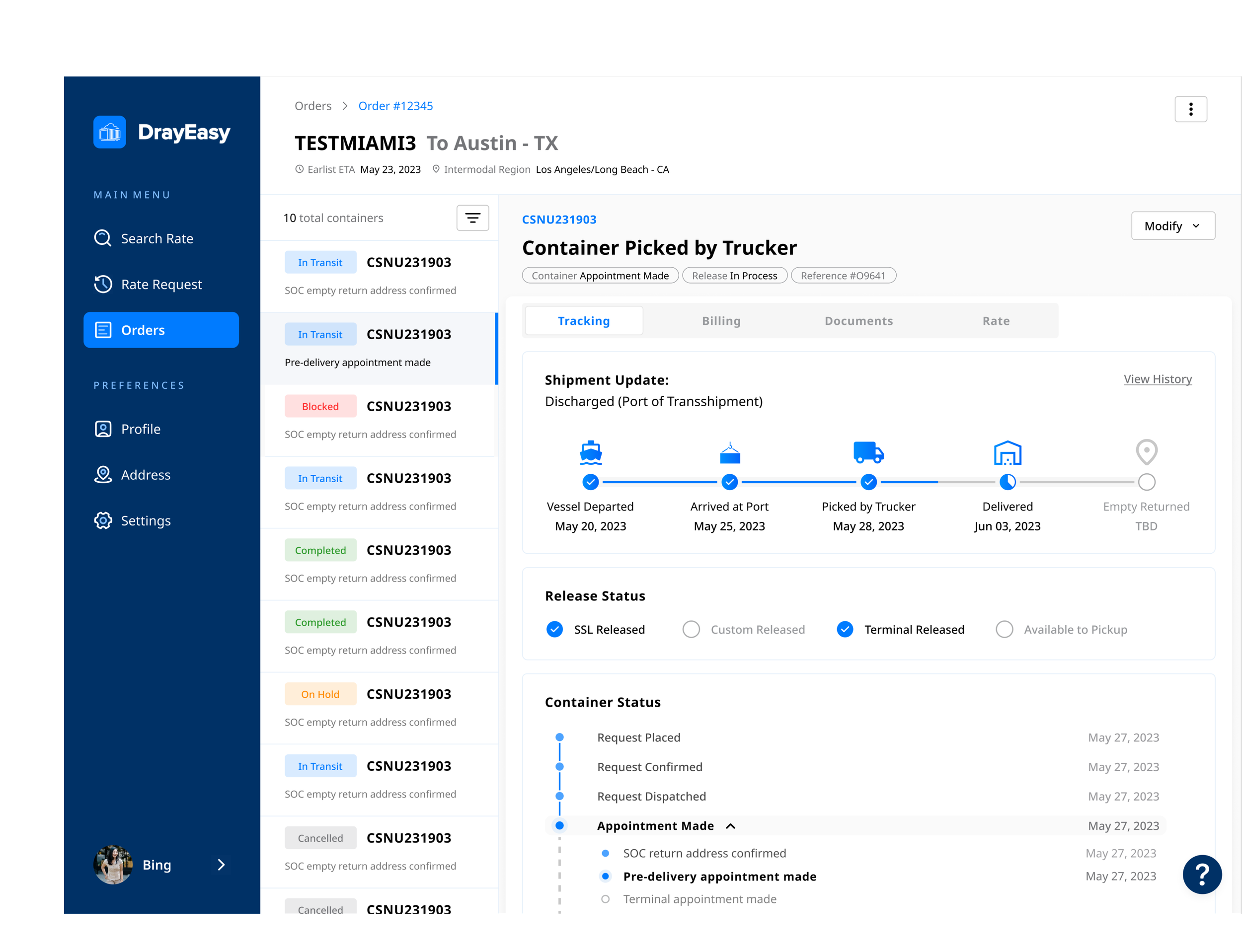Click the Picked by Trucker truck icon
Image resolution: width=1242 pixels, height=952 pixels.
(868, 452)
